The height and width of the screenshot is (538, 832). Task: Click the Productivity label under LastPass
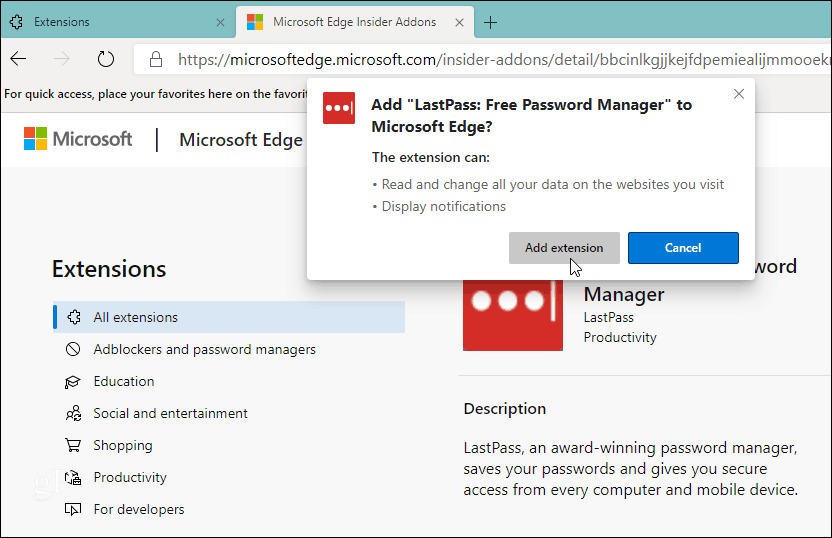coord(620,337)
